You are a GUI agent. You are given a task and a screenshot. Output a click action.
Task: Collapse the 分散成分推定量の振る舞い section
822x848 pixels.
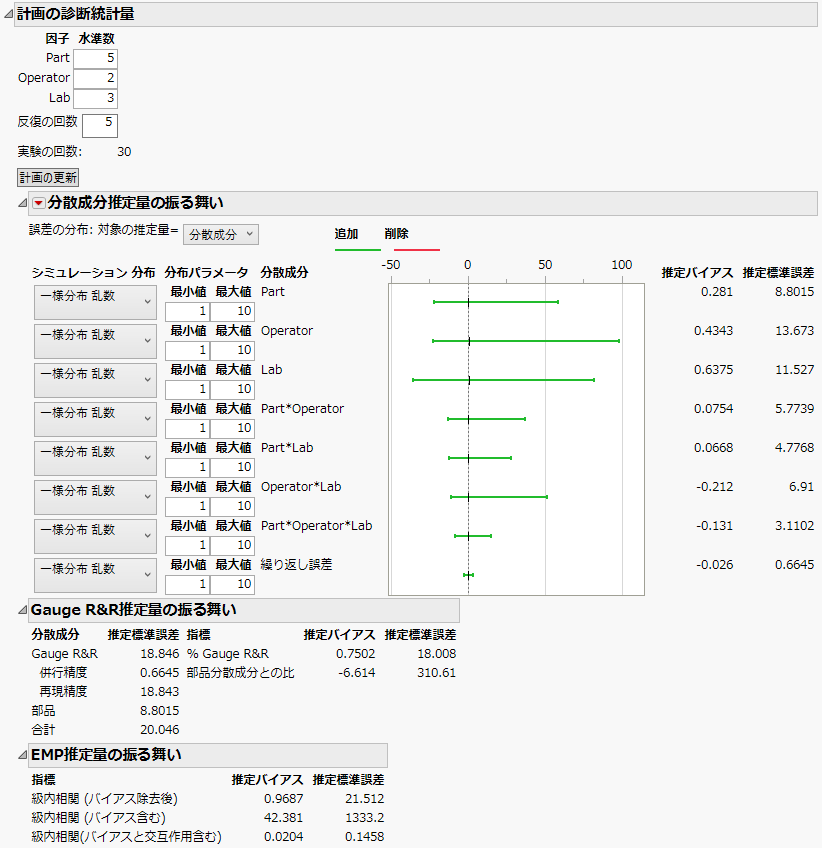click(x=21, y=202)
